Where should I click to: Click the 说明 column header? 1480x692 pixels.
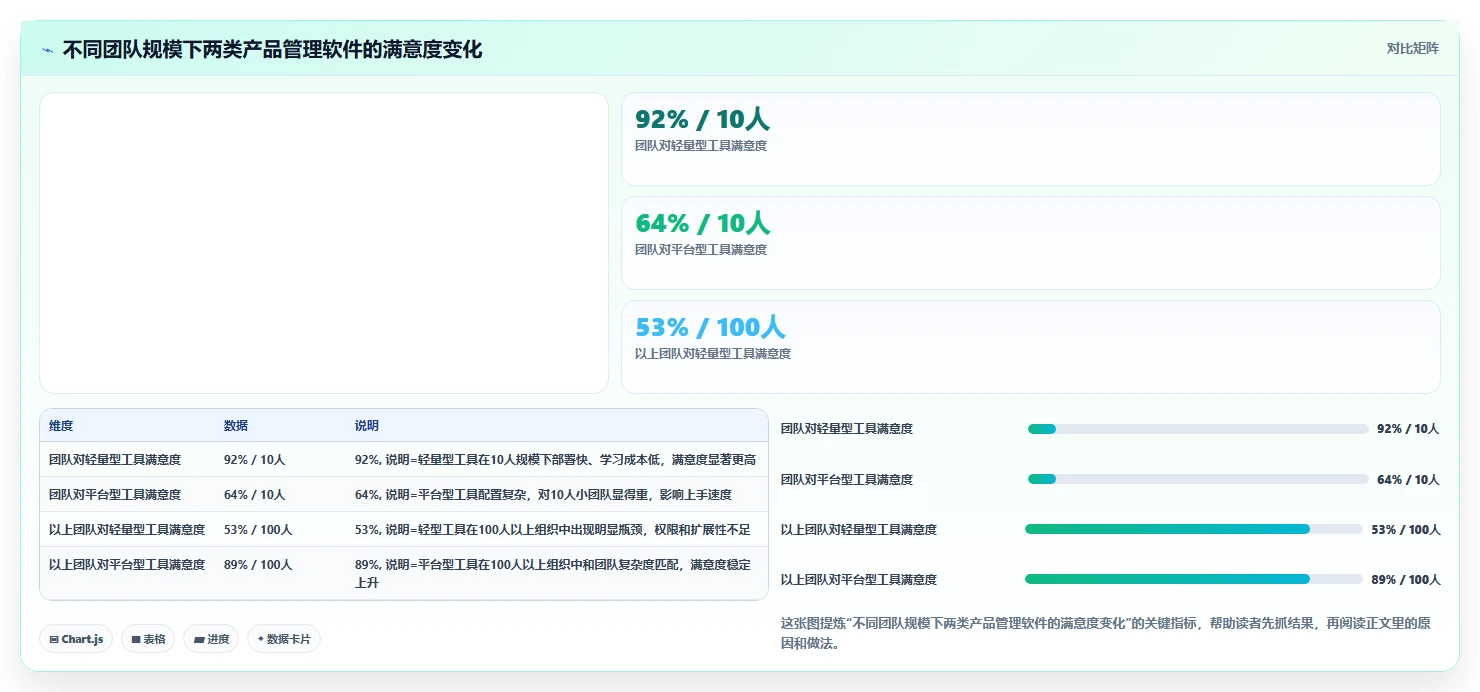(367, 426)
